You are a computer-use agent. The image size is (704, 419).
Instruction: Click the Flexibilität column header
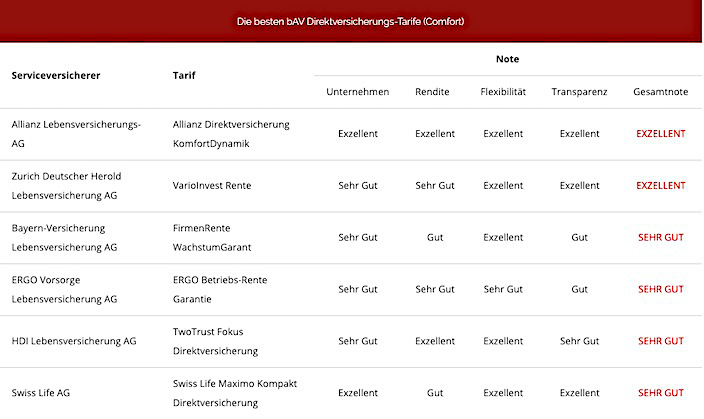pyautogui.click(x=503, y=92)
